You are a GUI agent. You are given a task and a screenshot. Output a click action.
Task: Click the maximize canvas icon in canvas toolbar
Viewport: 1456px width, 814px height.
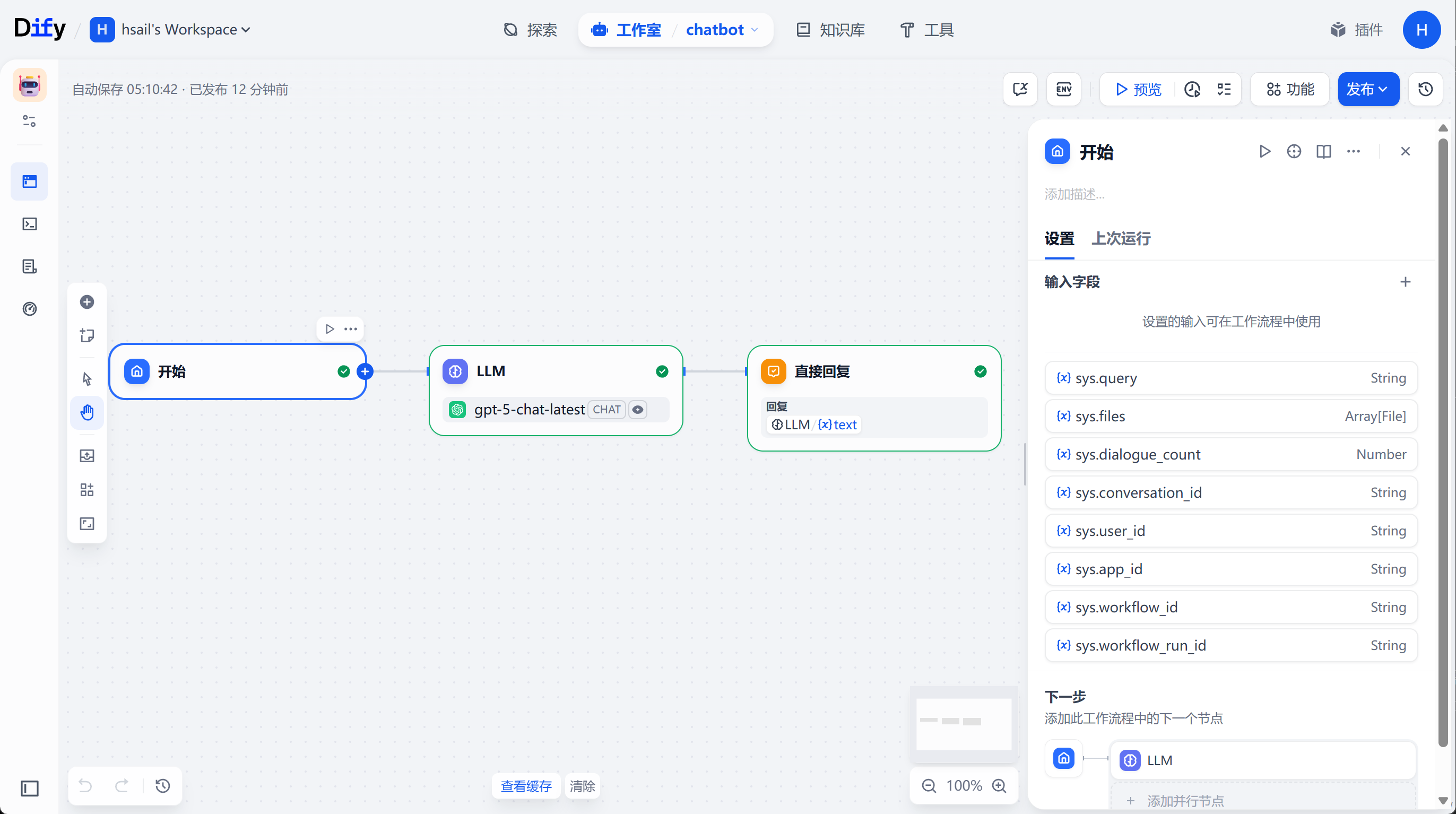coord(87,523)
